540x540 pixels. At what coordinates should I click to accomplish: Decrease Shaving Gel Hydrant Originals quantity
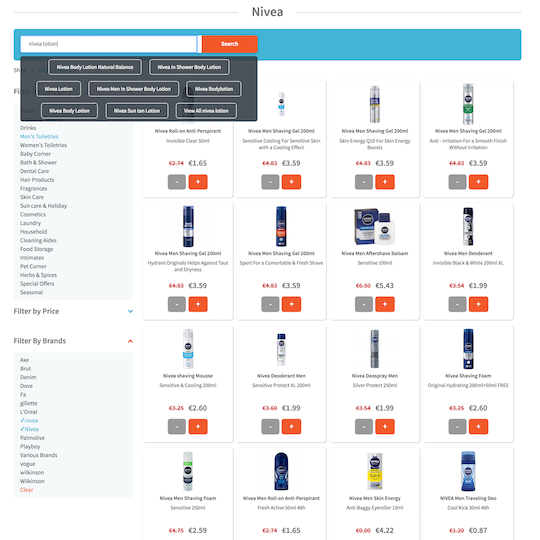177,304
